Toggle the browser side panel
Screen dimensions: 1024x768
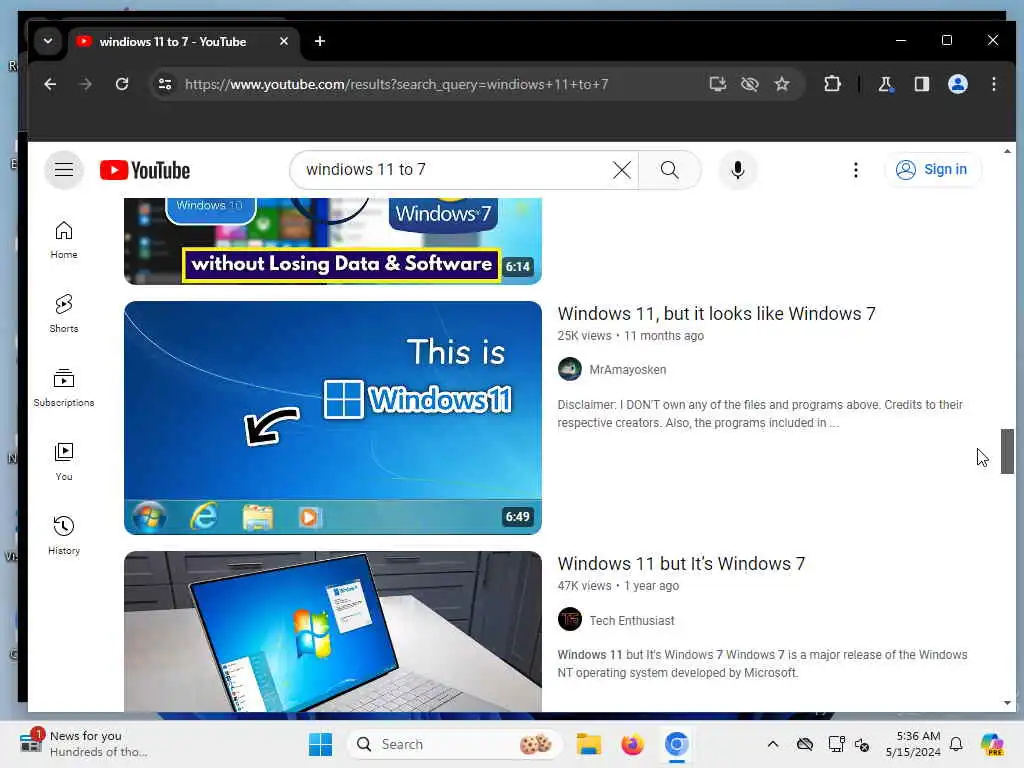[x=921, y=84]
